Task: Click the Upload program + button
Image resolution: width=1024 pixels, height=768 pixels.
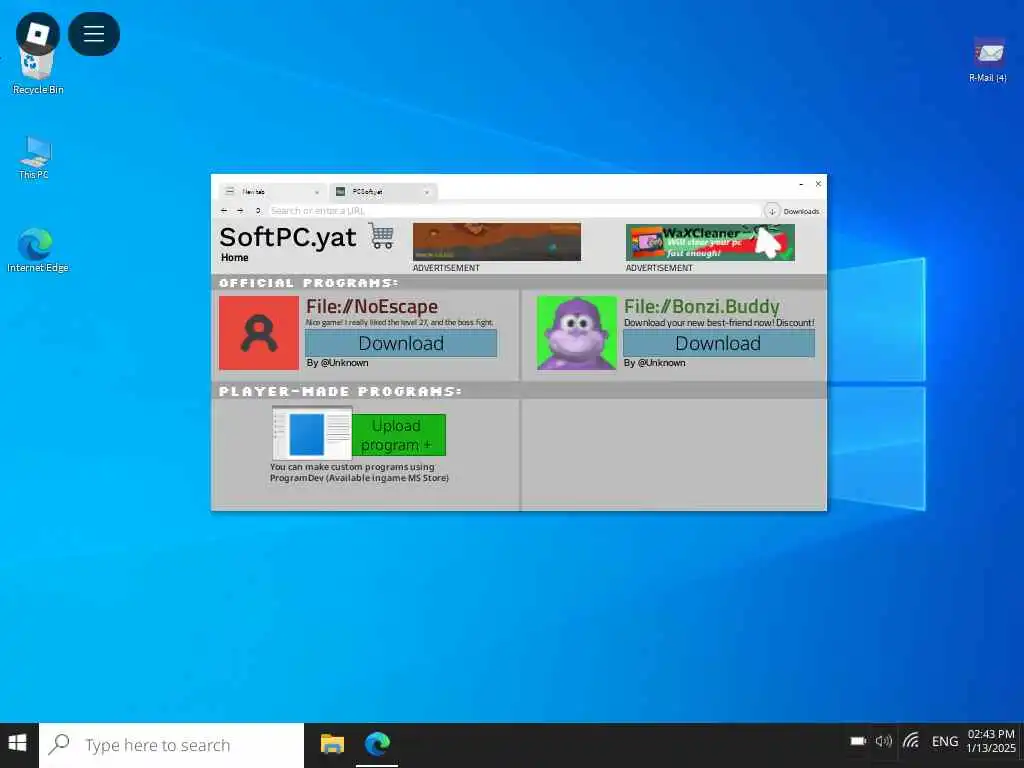Action: tap(398, 435)
